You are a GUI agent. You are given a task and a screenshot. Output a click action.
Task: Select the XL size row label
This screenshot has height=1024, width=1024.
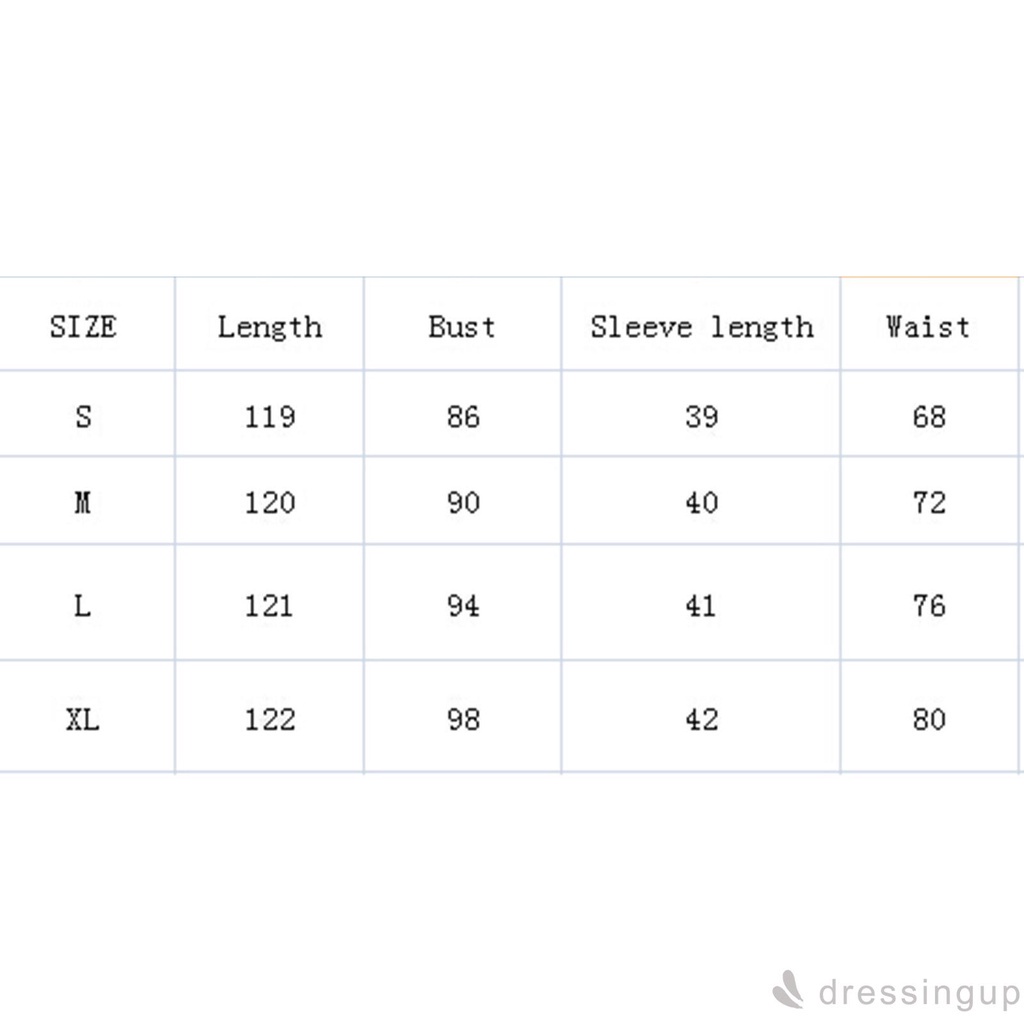pyautogui.click(x=83, y=719)
